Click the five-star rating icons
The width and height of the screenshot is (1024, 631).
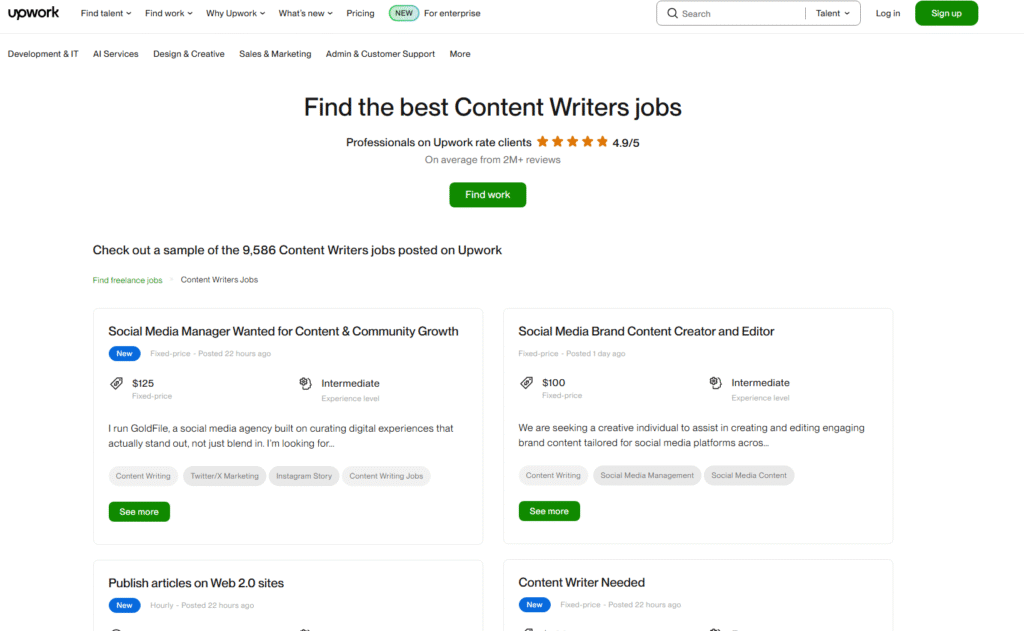[572, 142]
